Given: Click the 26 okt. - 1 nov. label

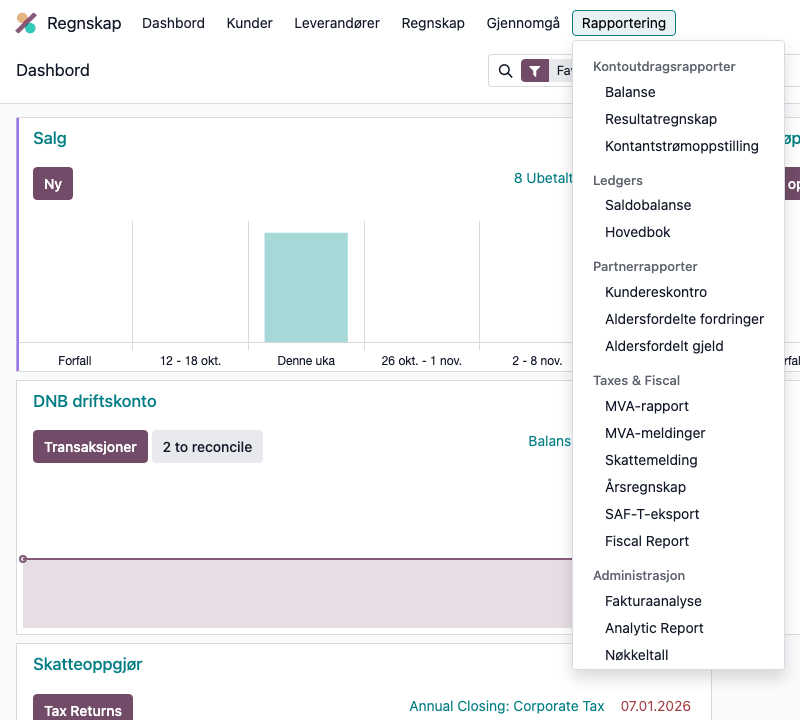Looking at the screenshot, I should (x=421, y=361).
